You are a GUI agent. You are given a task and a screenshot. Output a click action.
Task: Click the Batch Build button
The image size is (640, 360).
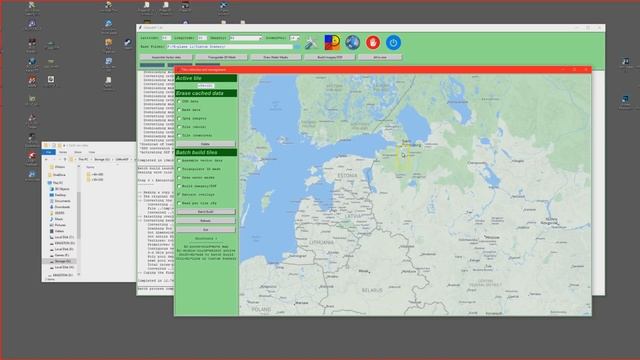pos(205,212)
